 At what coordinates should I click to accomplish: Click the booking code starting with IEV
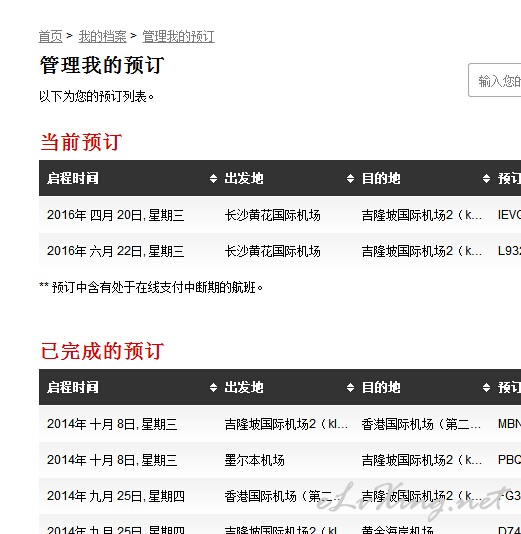tap(509, 215)
